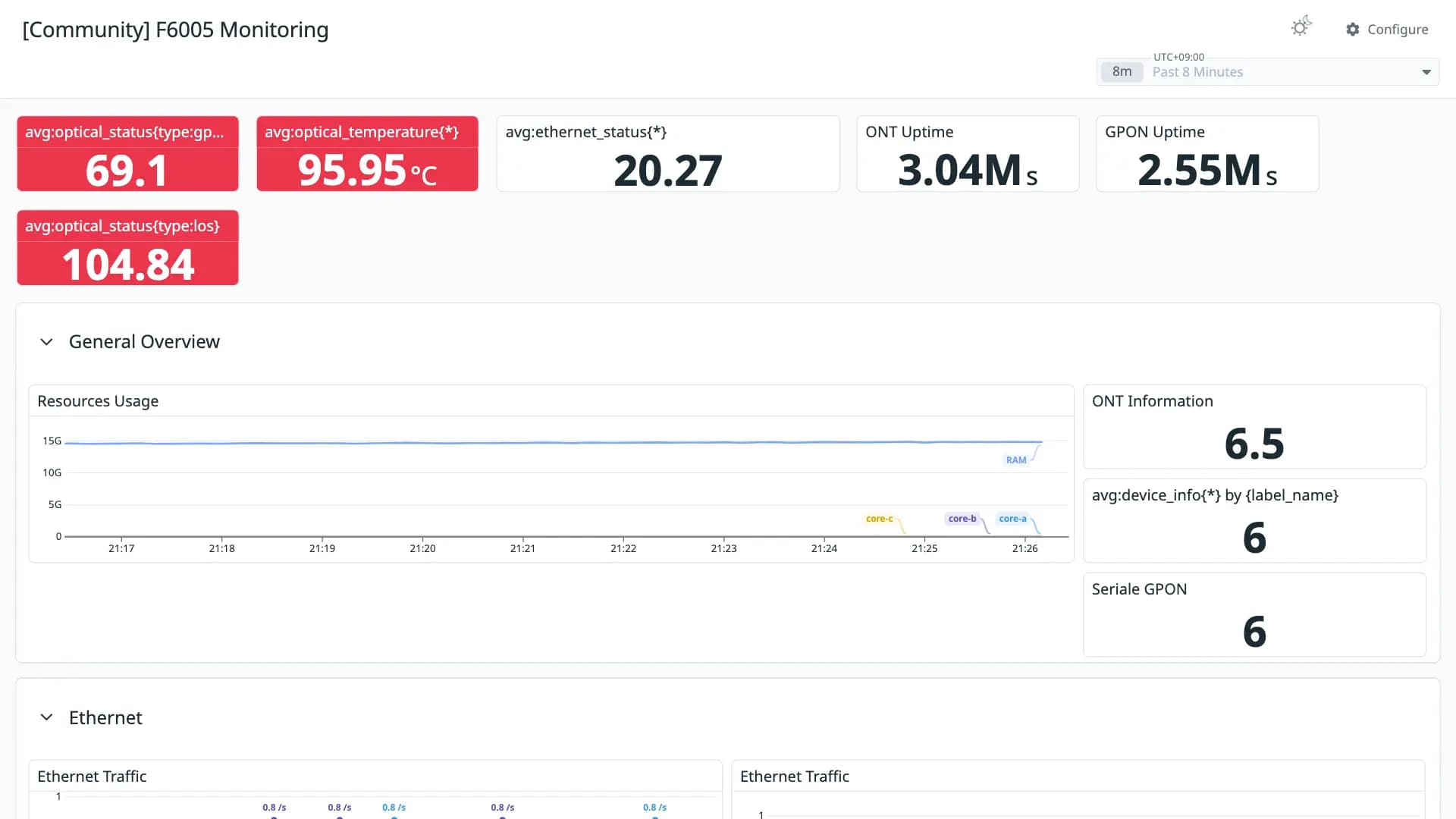Viewport: 1456px width, 819px height.
Task: Open the Configure dashboard settings
Action: tap(1387, 30)
